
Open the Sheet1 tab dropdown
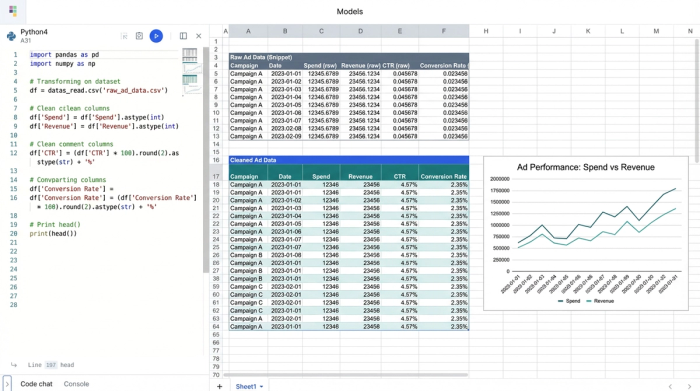coord(261,387)
